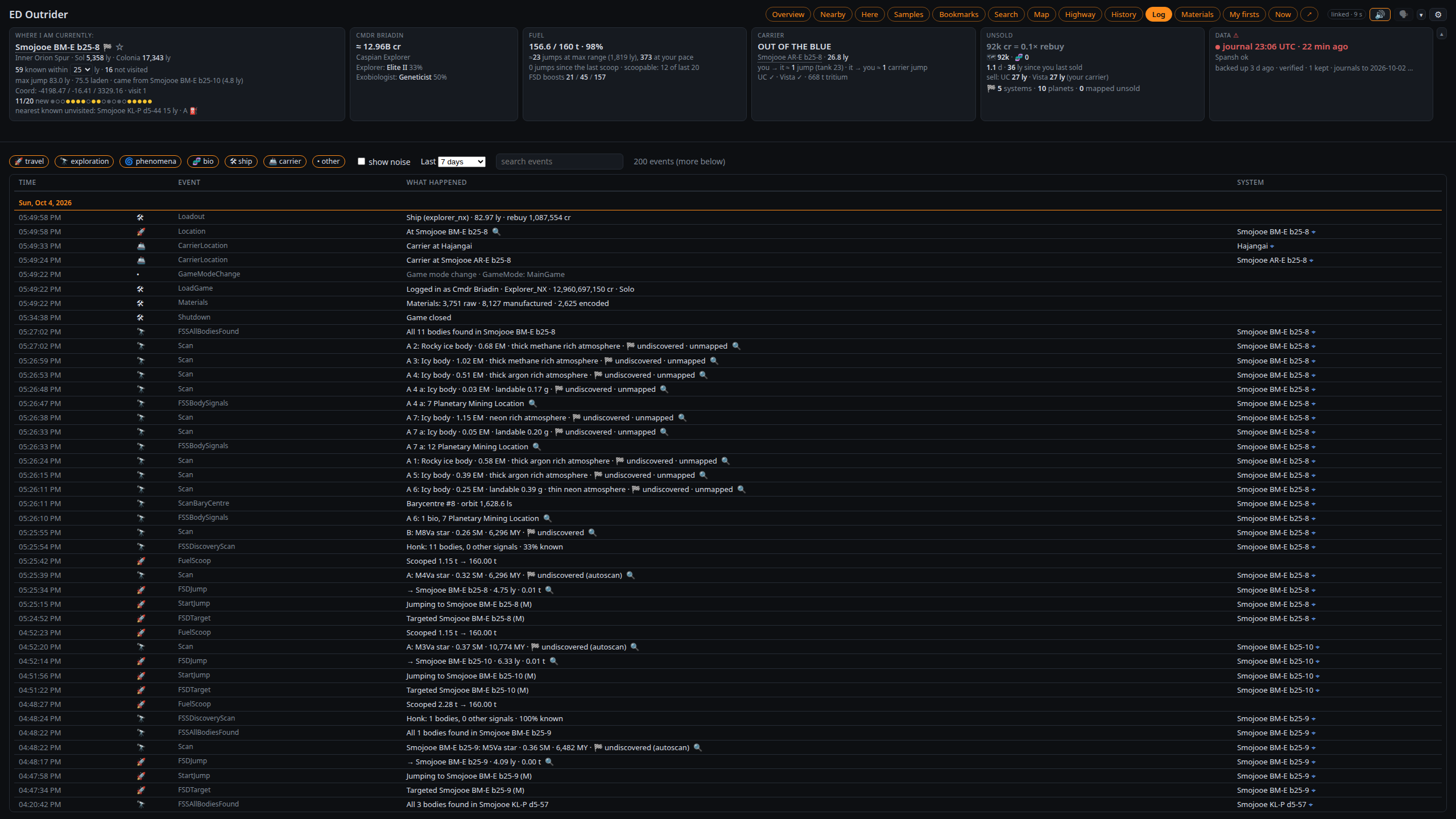Click magnifier on 'A 6: 1 bio' signals row

[x=547, y=519]
